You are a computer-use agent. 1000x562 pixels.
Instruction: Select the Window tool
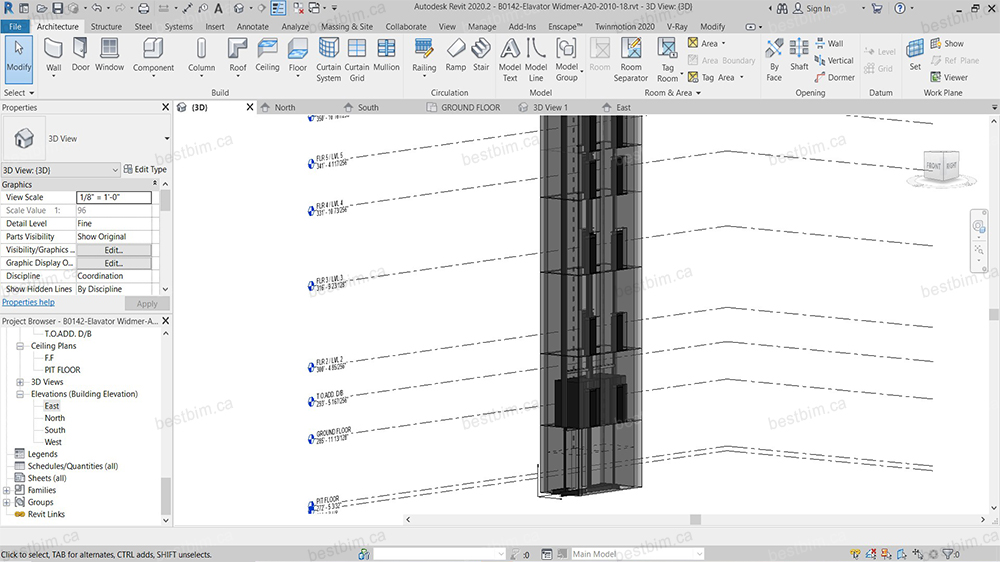[109, 53]
